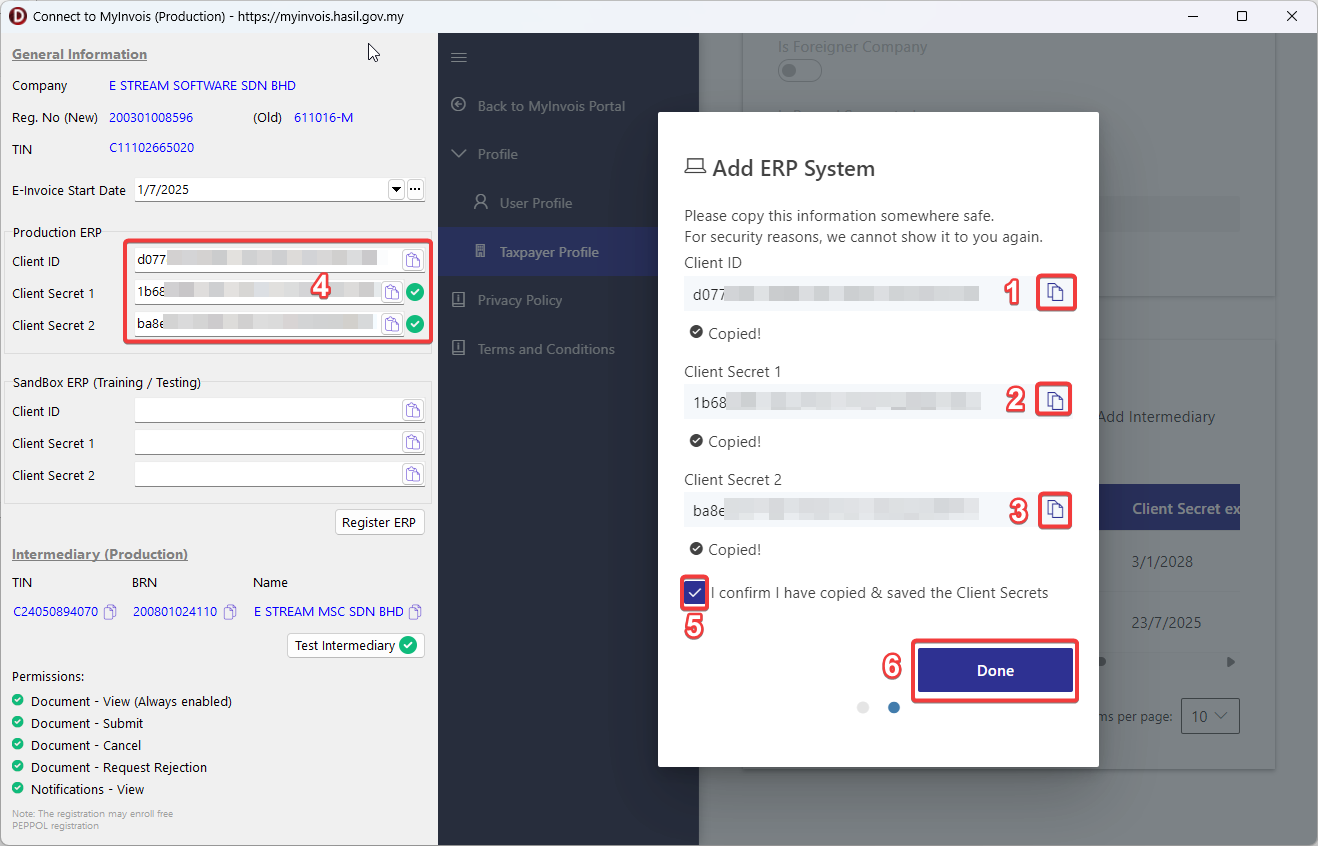The image size is (1318, 846).
Task: Open the E-Invoice Start Date dropdown
Action: [395, 190]
